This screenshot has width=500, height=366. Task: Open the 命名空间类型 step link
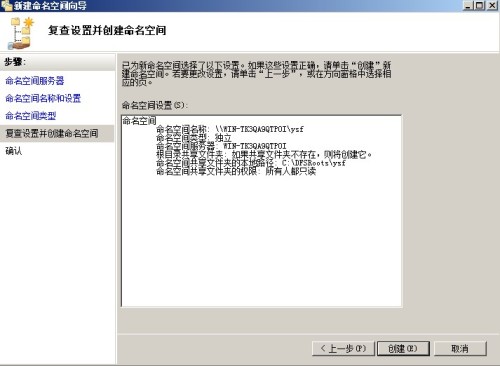coord(31,116)
